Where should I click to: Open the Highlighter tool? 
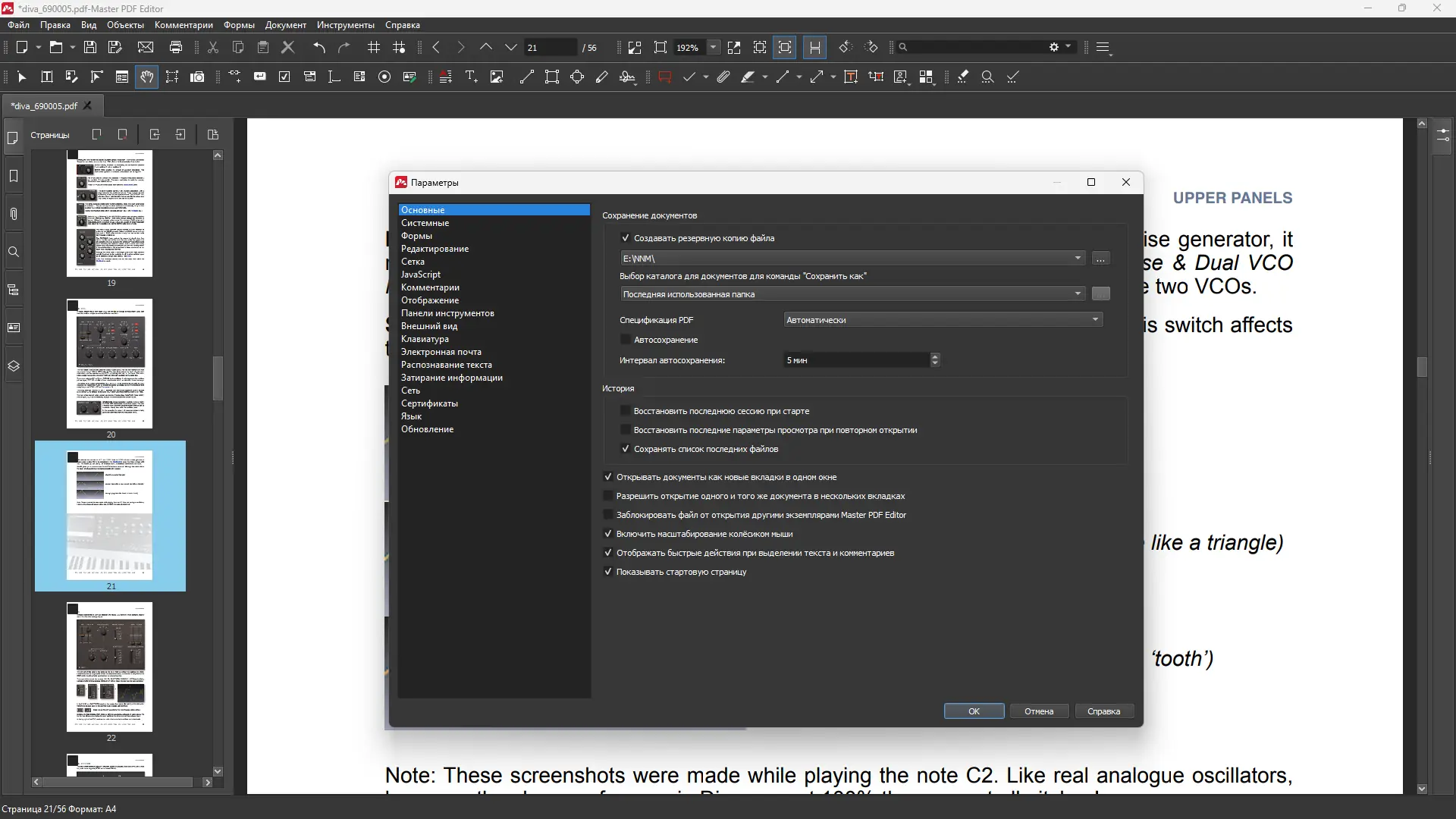(748, 77)
